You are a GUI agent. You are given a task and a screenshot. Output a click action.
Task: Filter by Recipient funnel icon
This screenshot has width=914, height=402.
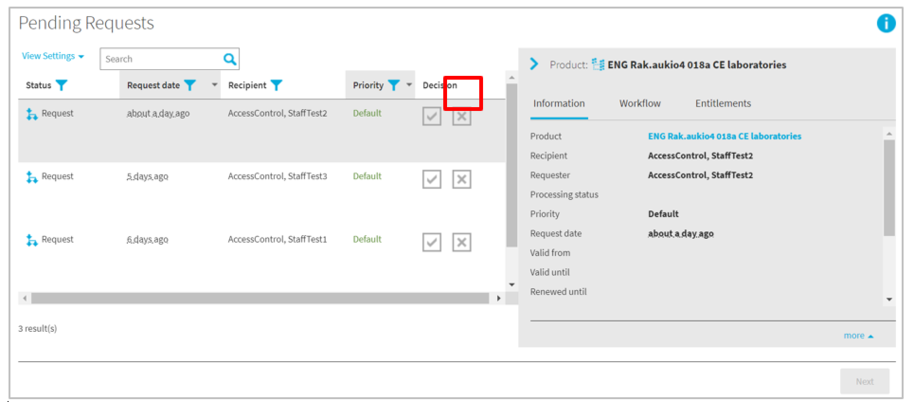(x=277, y=86)
